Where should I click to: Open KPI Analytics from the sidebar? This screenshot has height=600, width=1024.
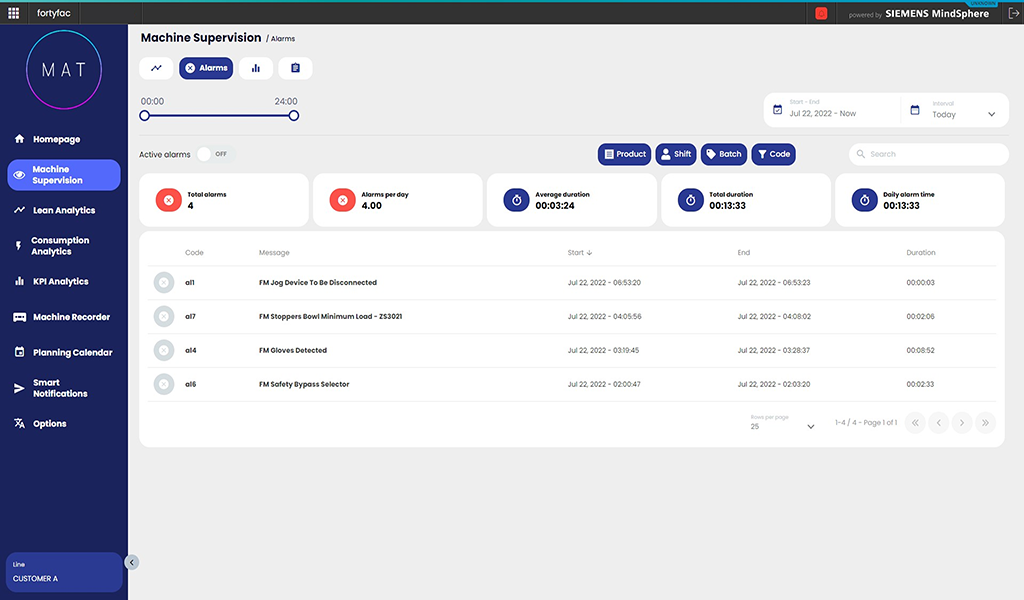point(63,281)
